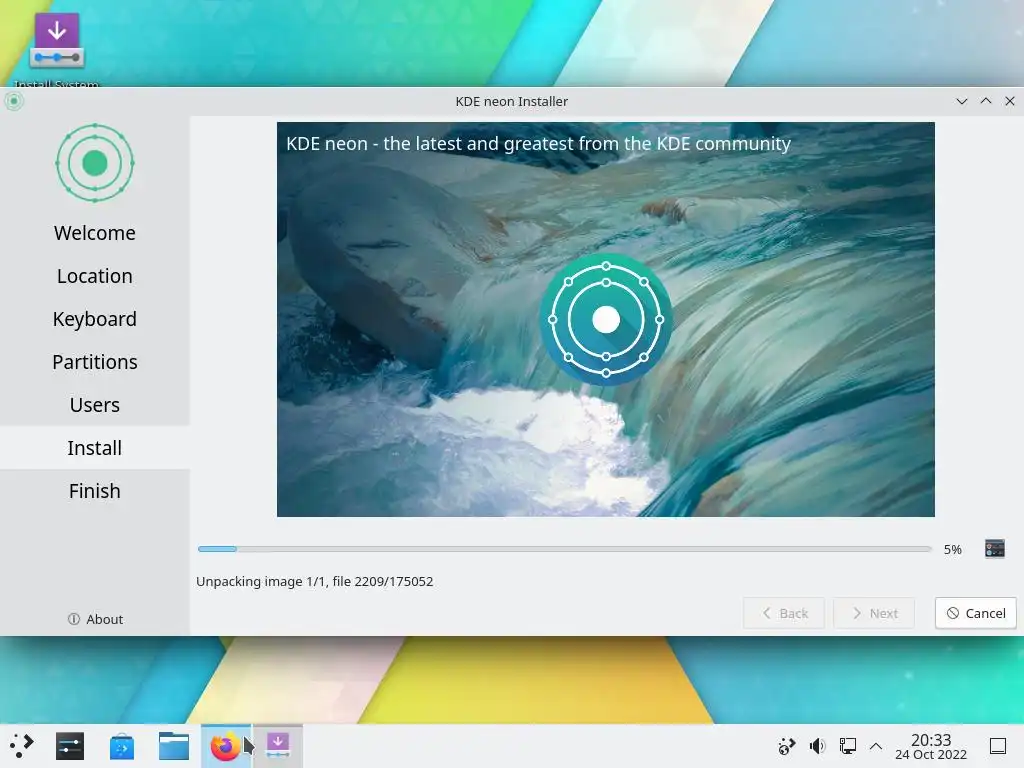
Task: Select the Keyboard step in sidebar
Action: [95, 319]
